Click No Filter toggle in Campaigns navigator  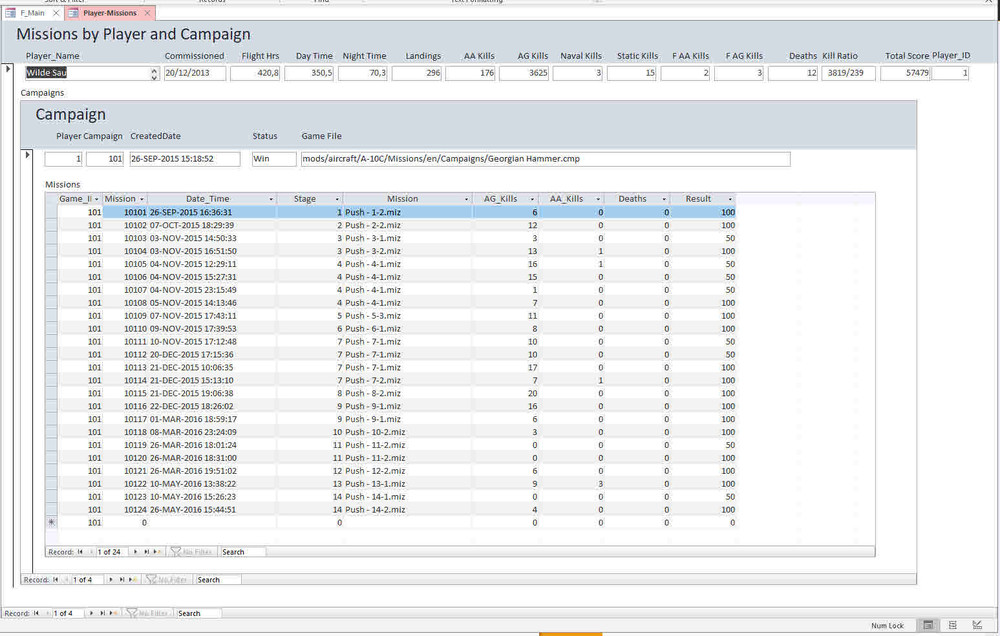coord(166,580)
